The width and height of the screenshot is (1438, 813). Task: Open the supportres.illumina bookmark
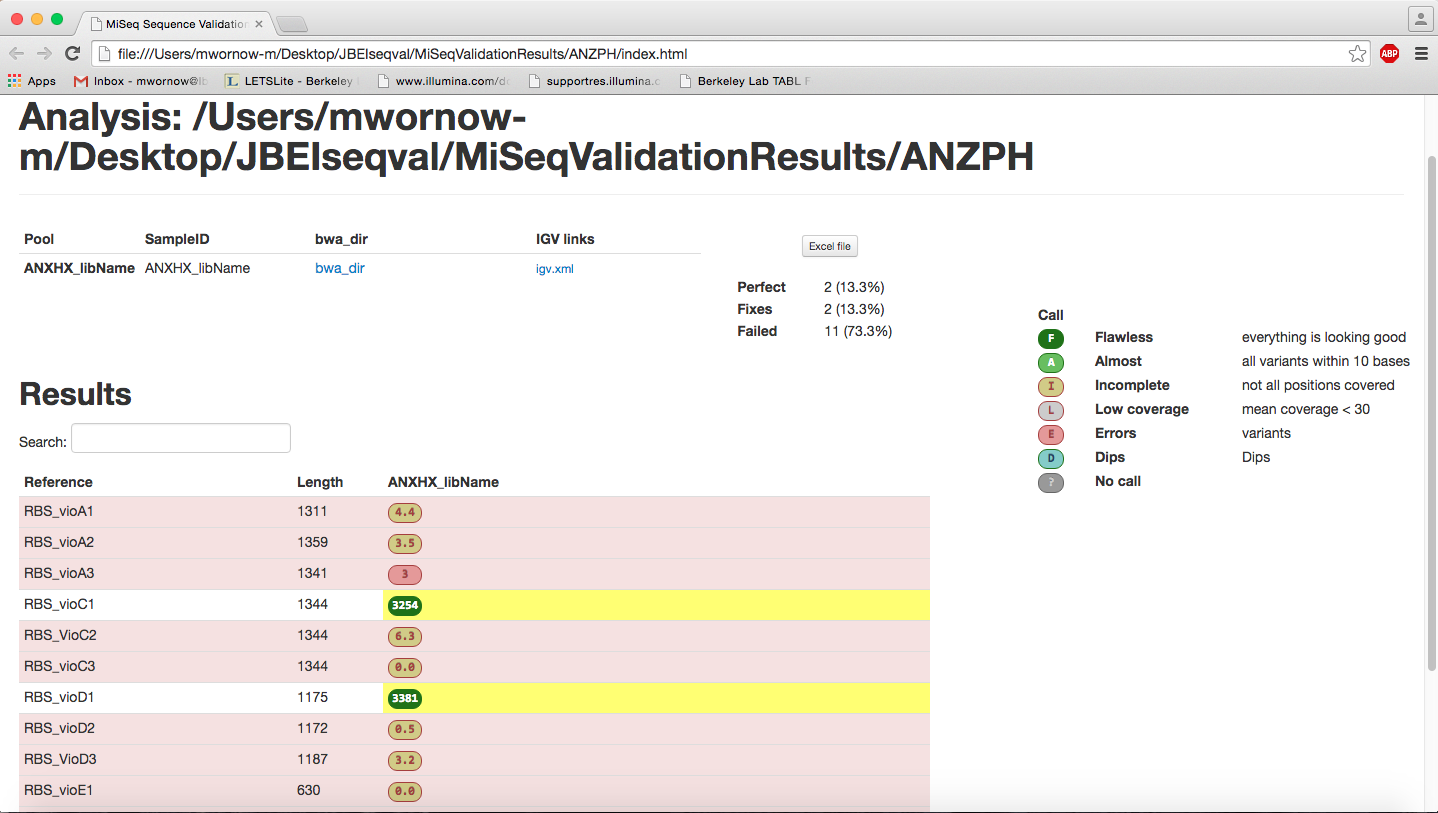tap(594, 81)
